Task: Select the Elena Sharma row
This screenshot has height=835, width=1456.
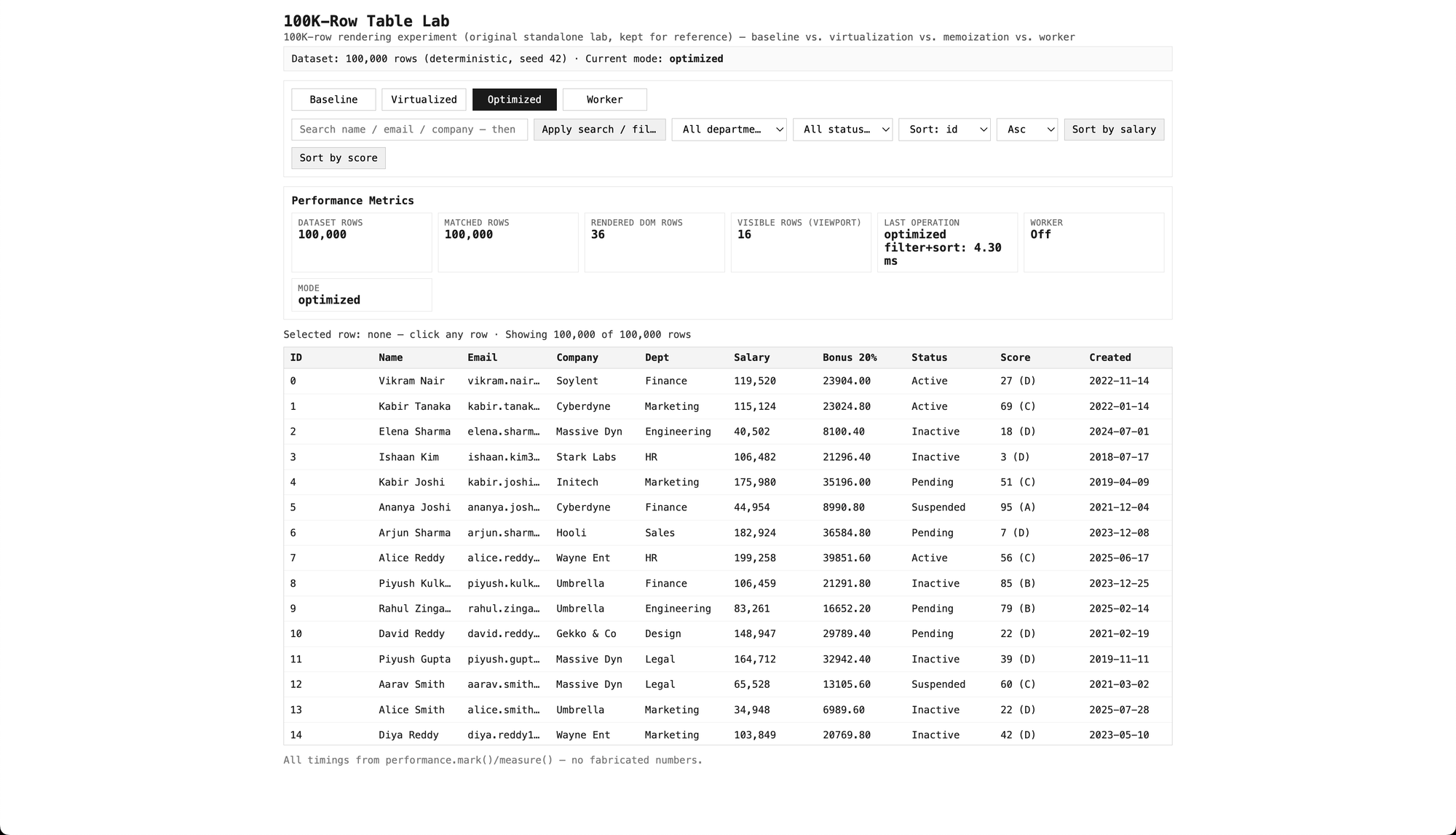Action: point(728,432)
